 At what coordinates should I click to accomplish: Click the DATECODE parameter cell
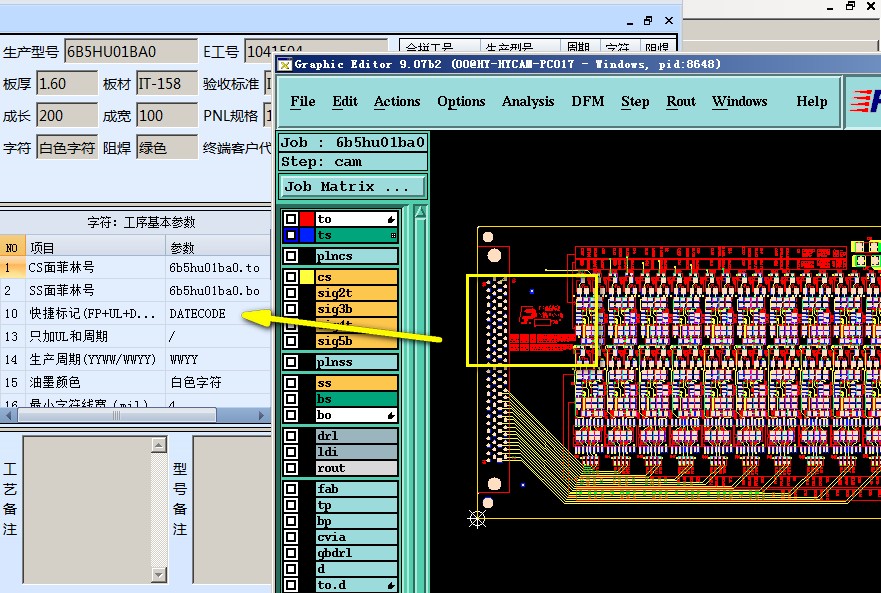(x=218, y=314)
